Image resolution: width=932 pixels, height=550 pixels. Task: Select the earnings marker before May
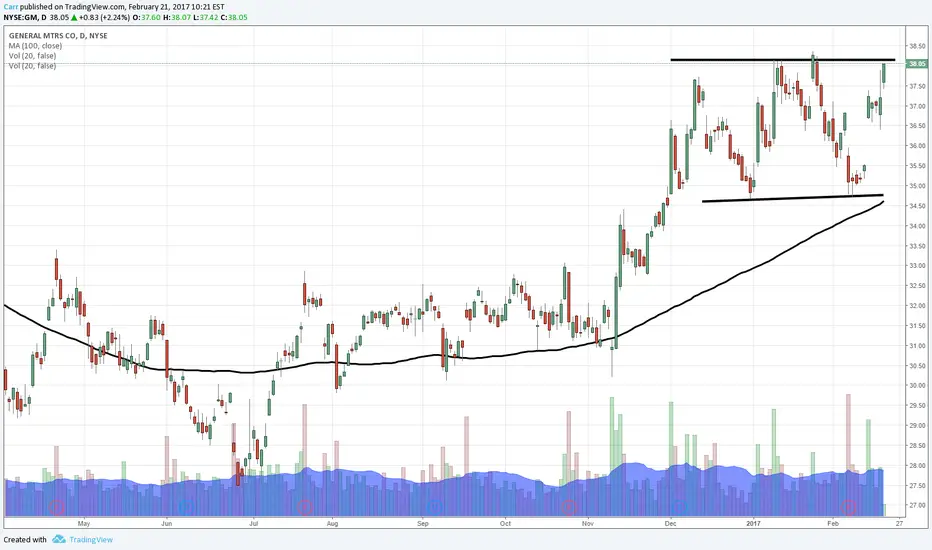pos(56,507)
